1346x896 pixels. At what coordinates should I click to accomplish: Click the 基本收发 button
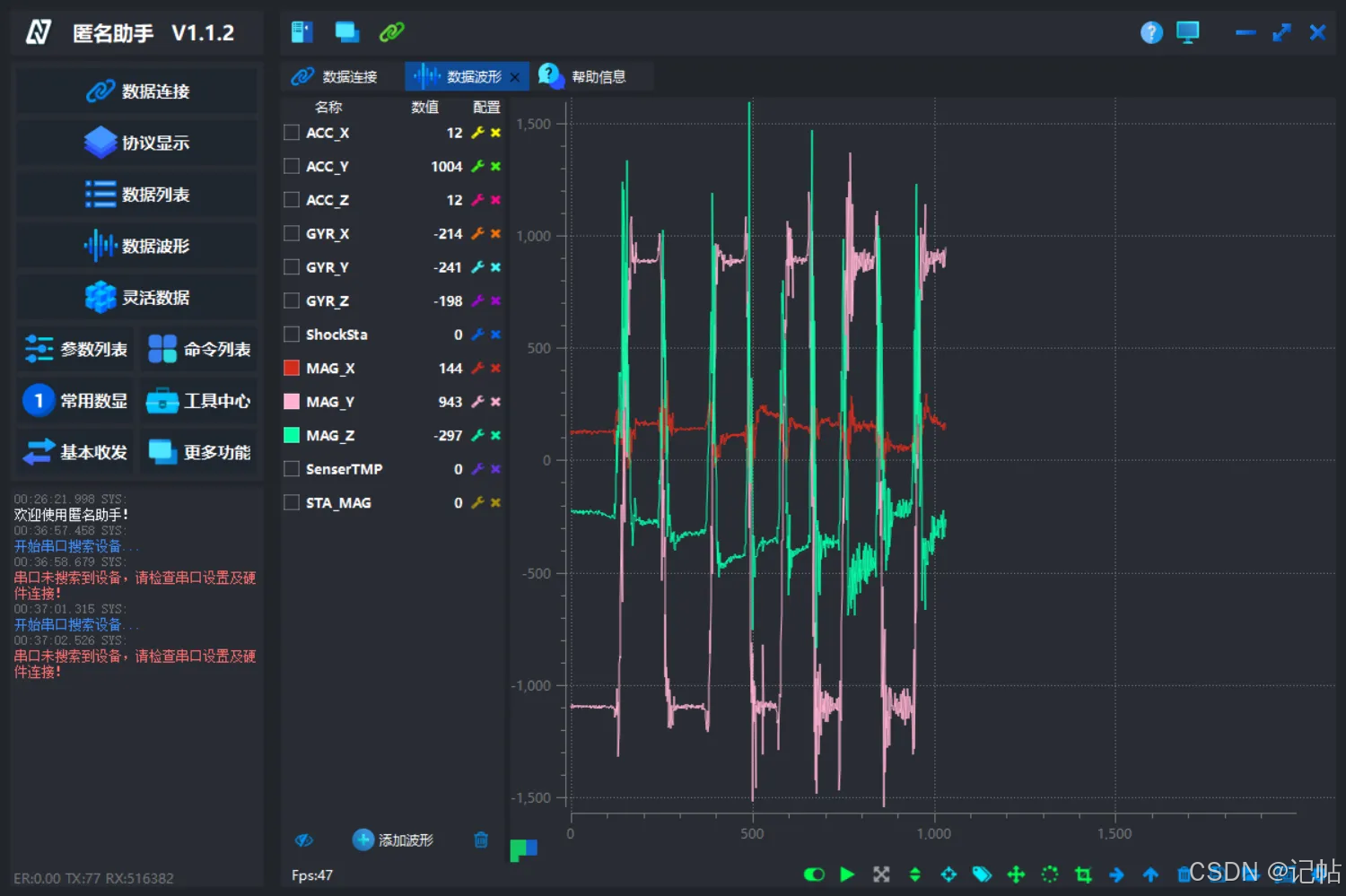click(75, 452)
